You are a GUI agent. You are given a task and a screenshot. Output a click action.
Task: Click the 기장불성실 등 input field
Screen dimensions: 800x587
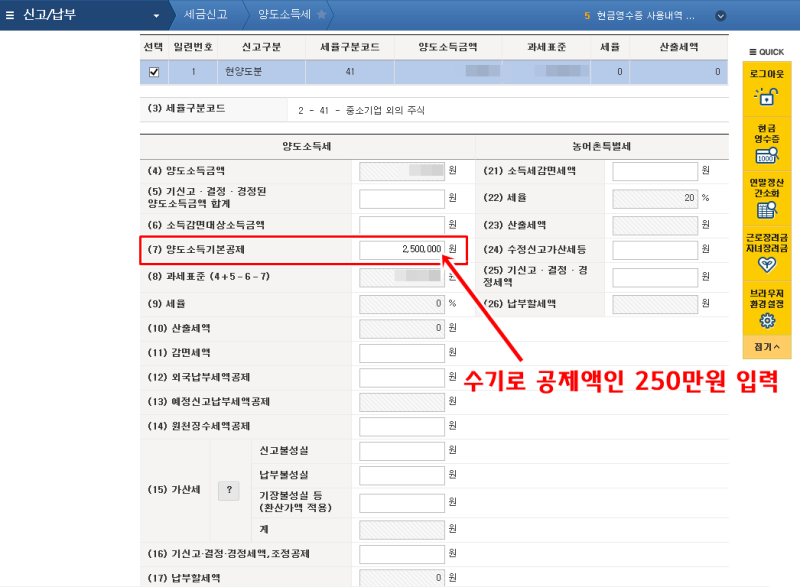click(402, 502)
